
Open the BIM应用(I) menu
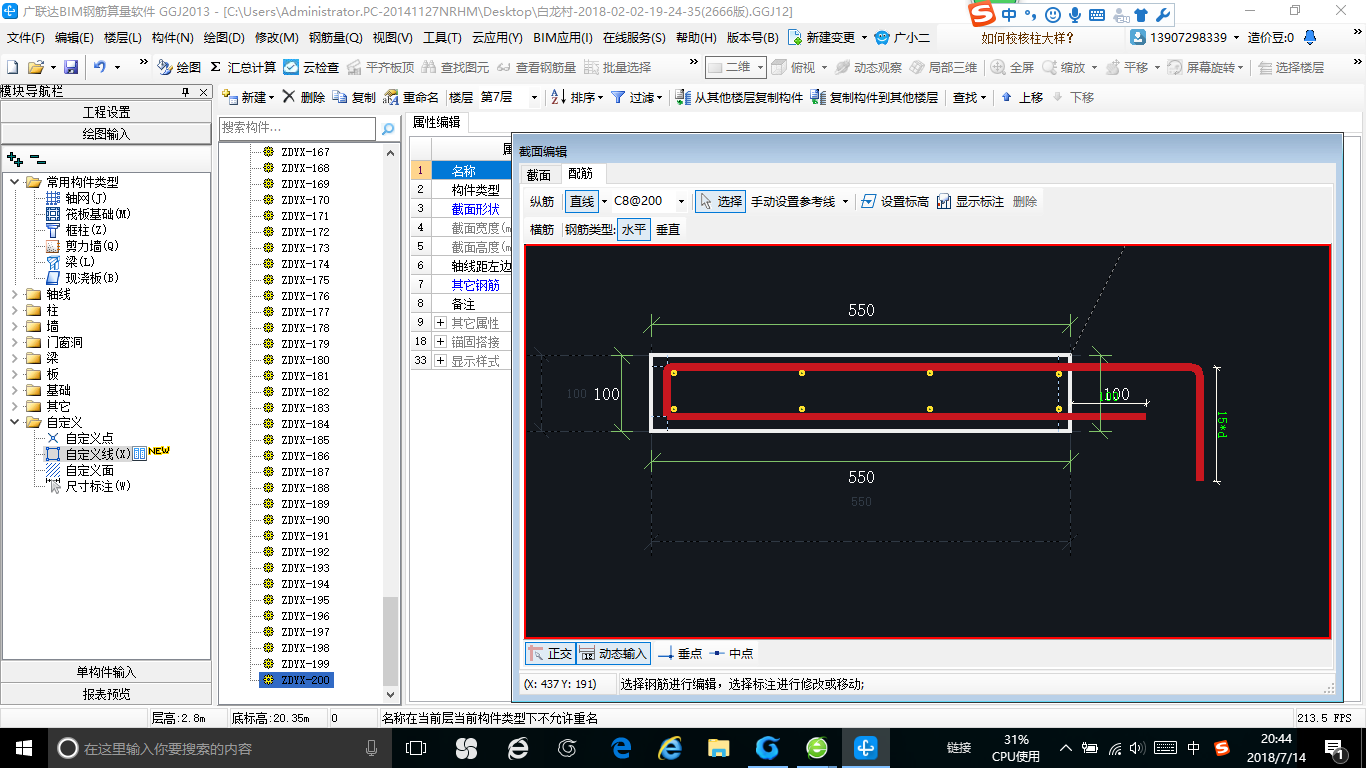pyautogui.click(x=562, y=37)
